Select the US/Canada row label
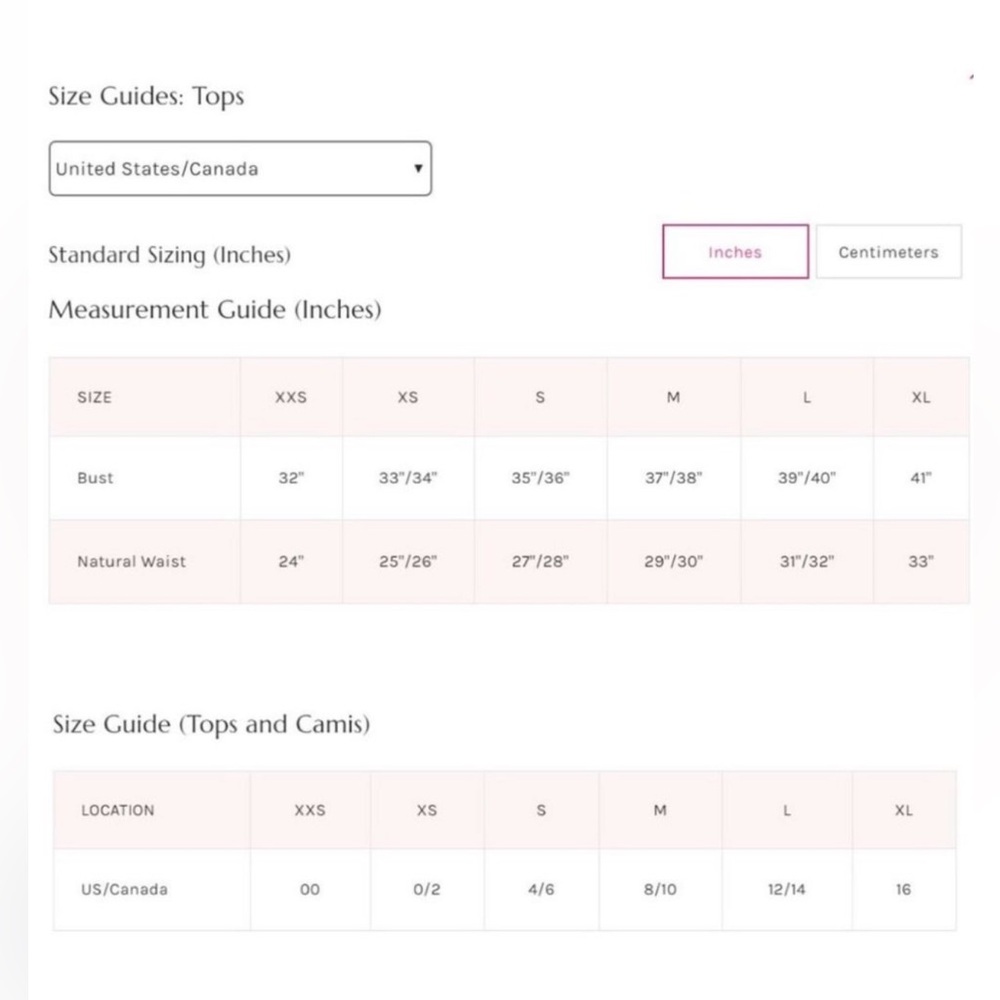Screen dimensions: 1000x1000 (x=124, y=889)
